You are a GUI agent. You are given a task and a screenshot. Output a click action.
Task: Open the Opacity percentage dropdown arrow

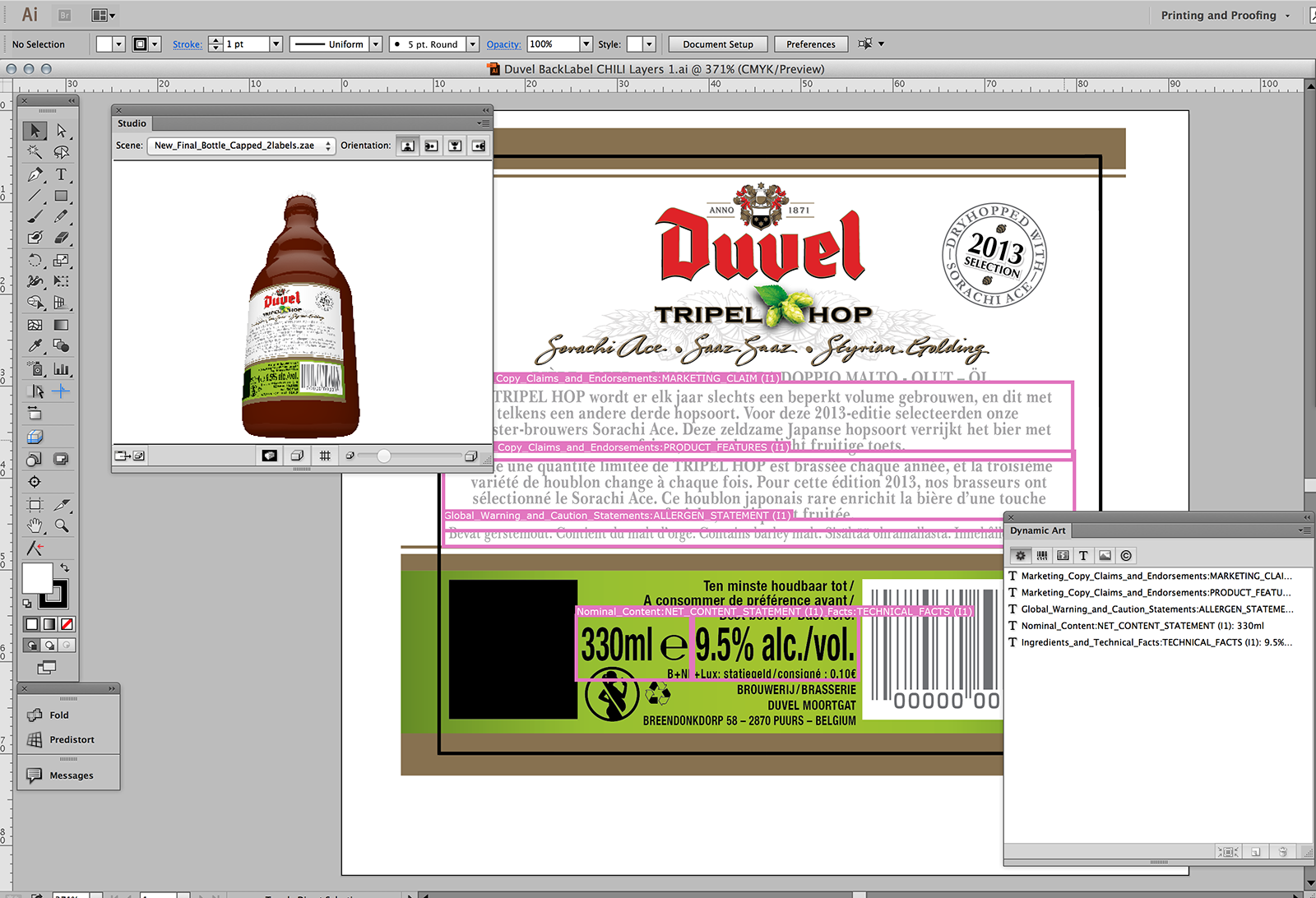tap(586, 44)
